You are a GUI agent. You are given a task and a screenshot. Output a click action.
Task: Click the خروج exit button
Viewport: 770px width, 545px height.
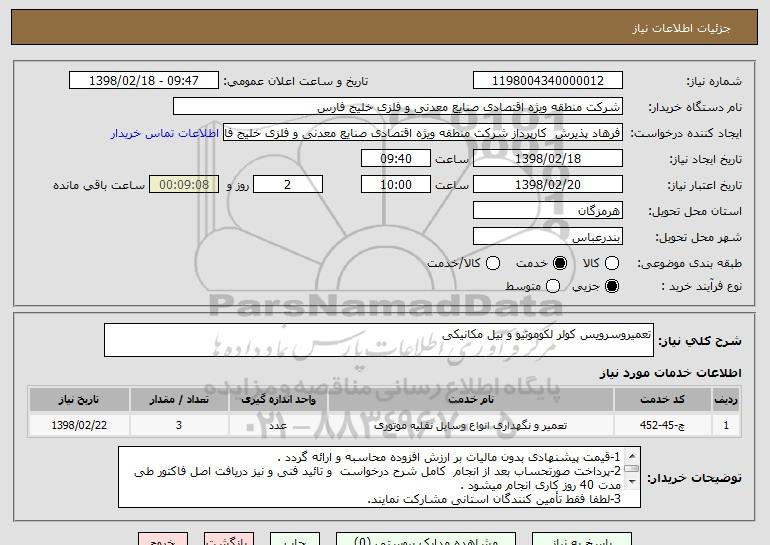pos(163,539)
